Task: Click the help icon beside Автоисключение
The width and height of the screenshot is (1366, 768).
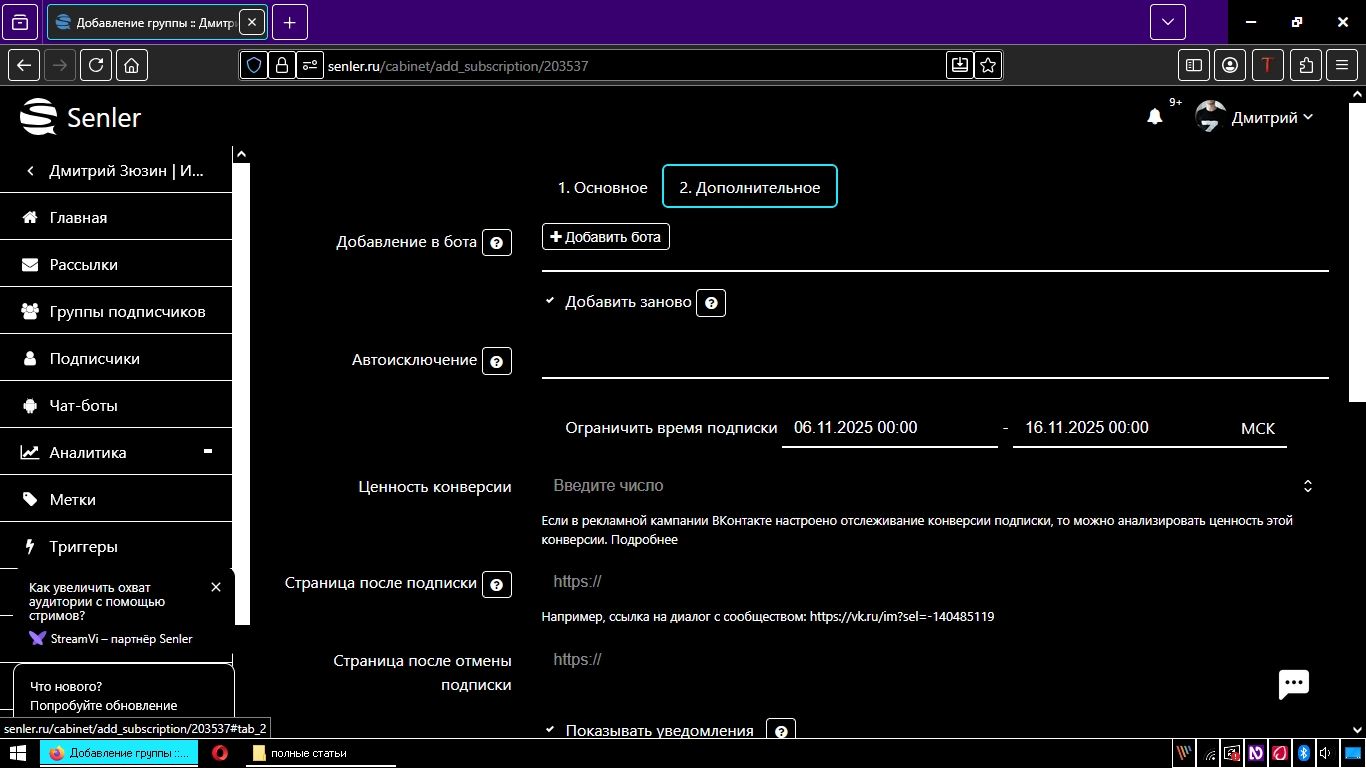Action: coord(497,361)
